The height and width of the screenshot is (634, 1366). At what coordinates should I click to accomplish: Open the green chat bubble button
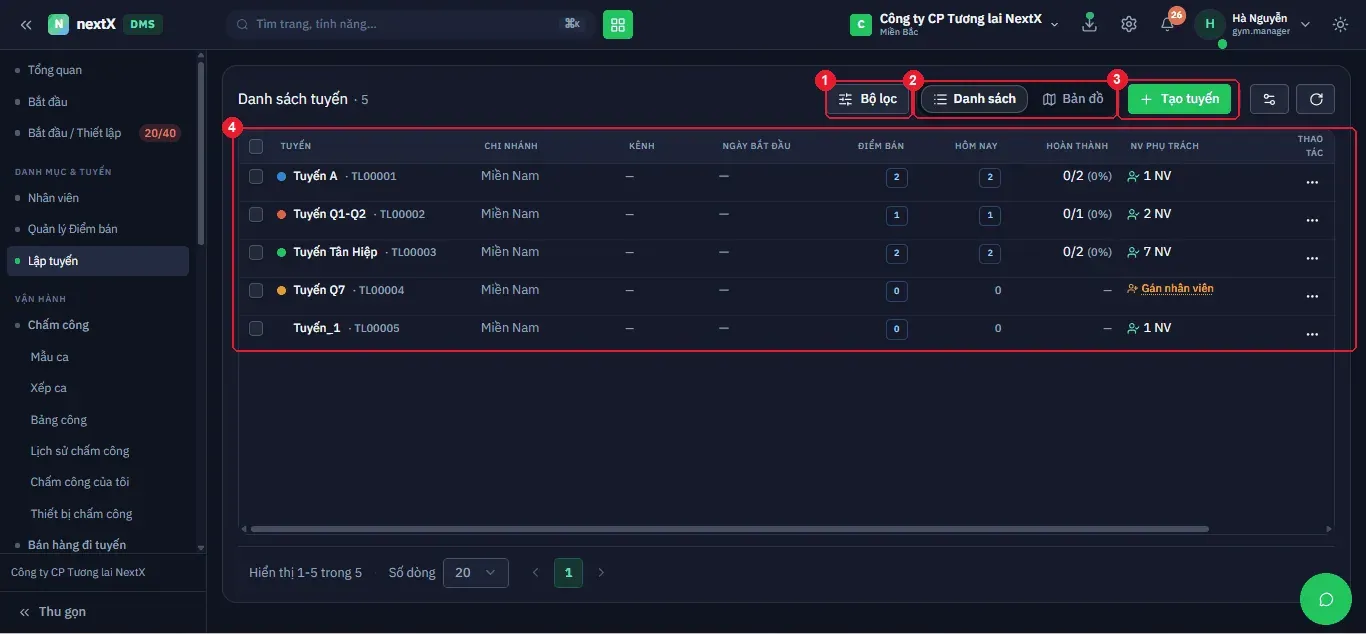(1326, 599)
